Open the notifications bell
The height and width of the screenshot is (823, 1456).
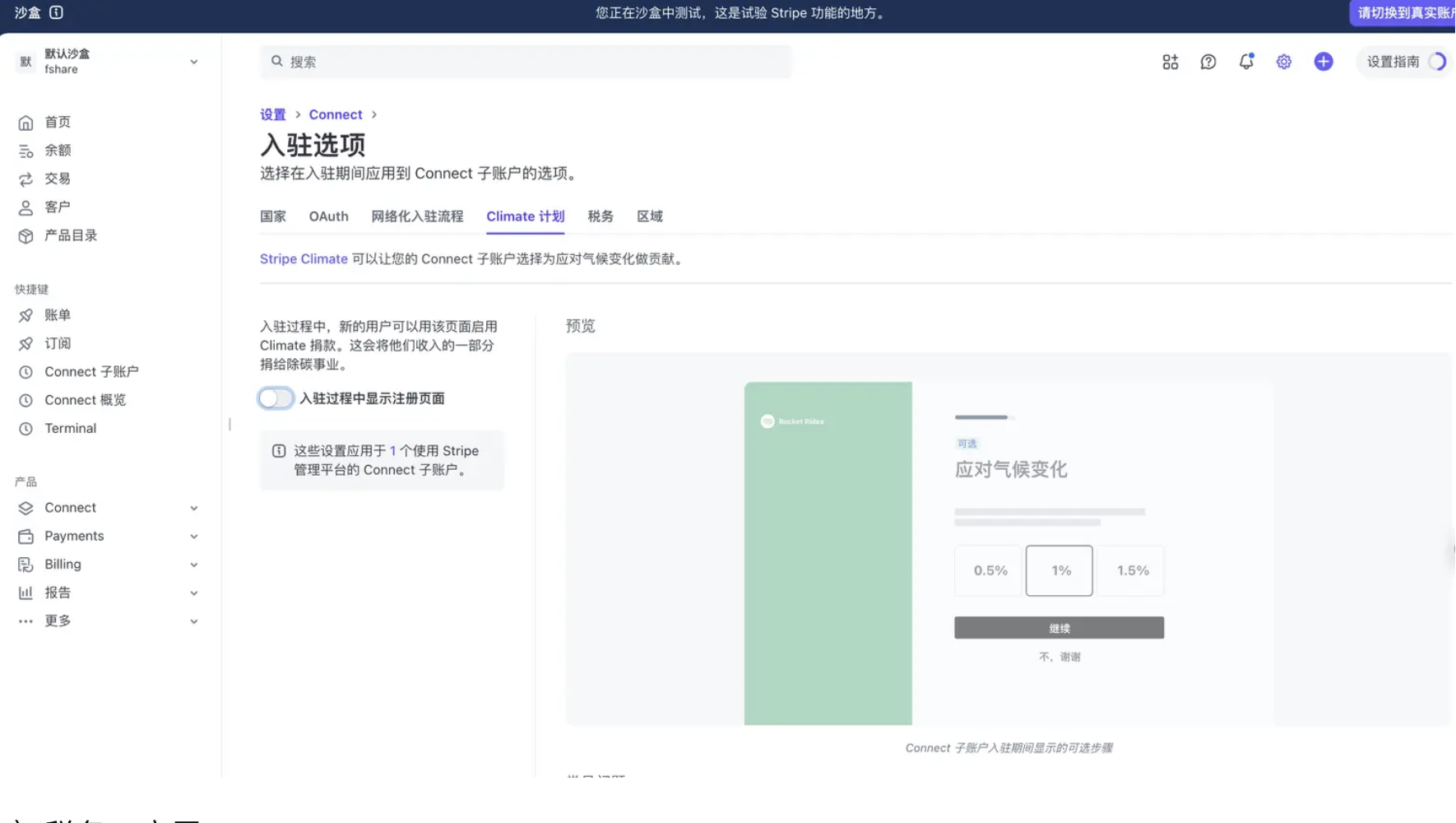coord(1246,62)
